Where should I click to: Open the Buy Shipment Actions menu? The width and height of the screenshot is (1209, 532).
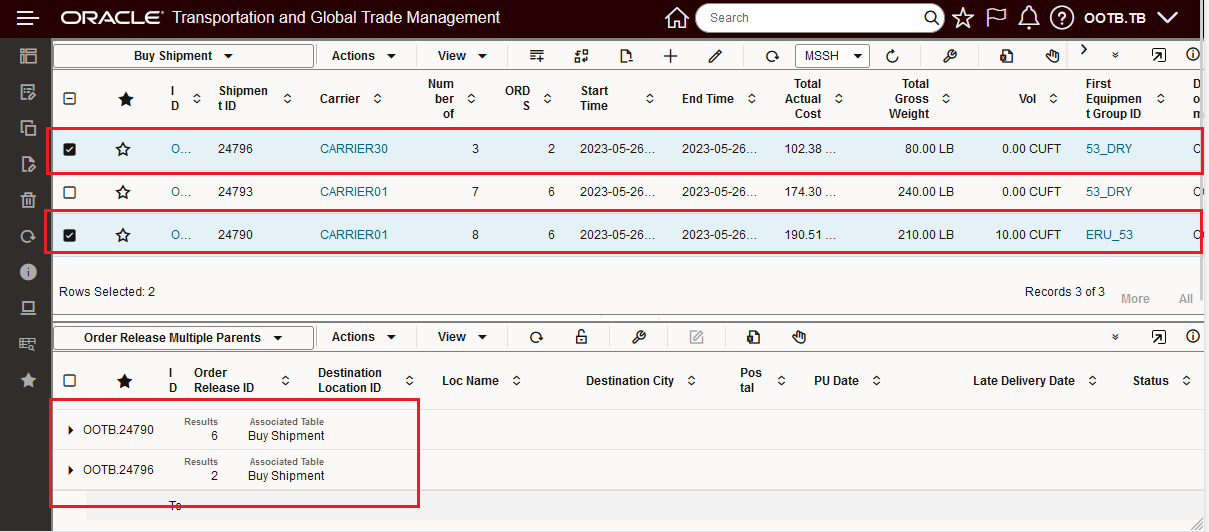[x=364, y=56]
